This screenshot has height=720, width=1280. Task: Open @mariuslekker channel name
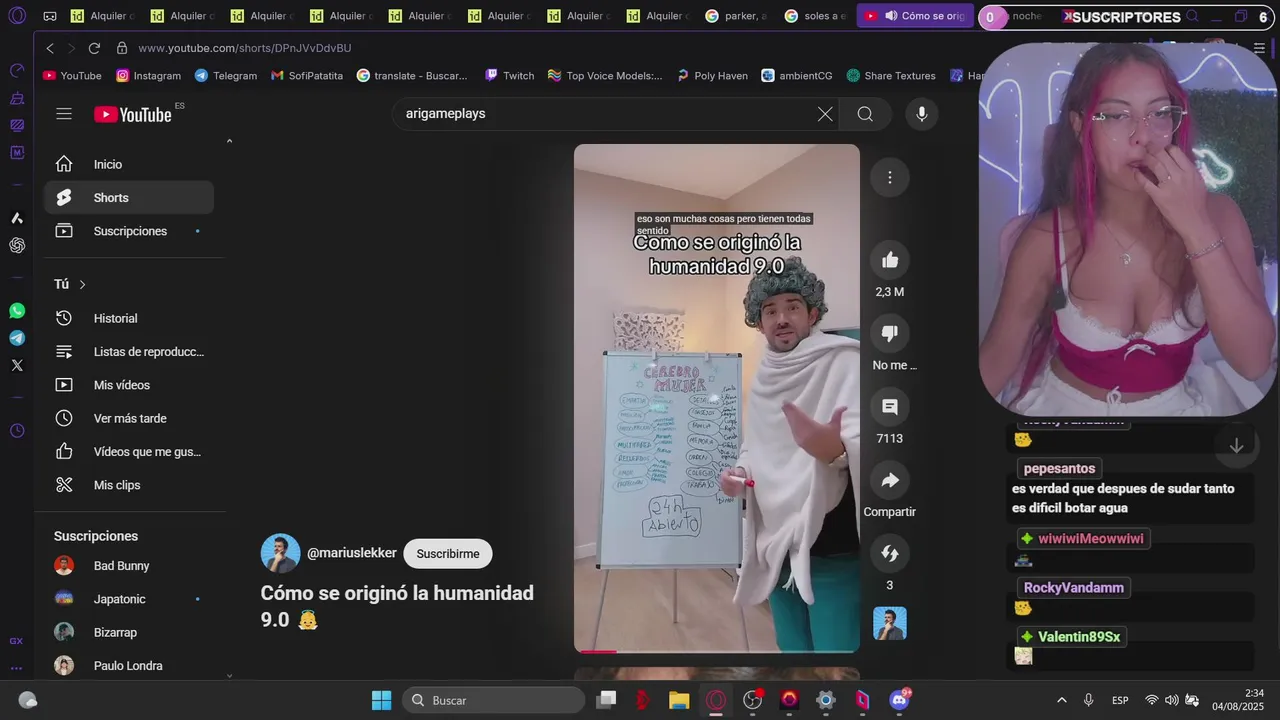coord(352,553)
